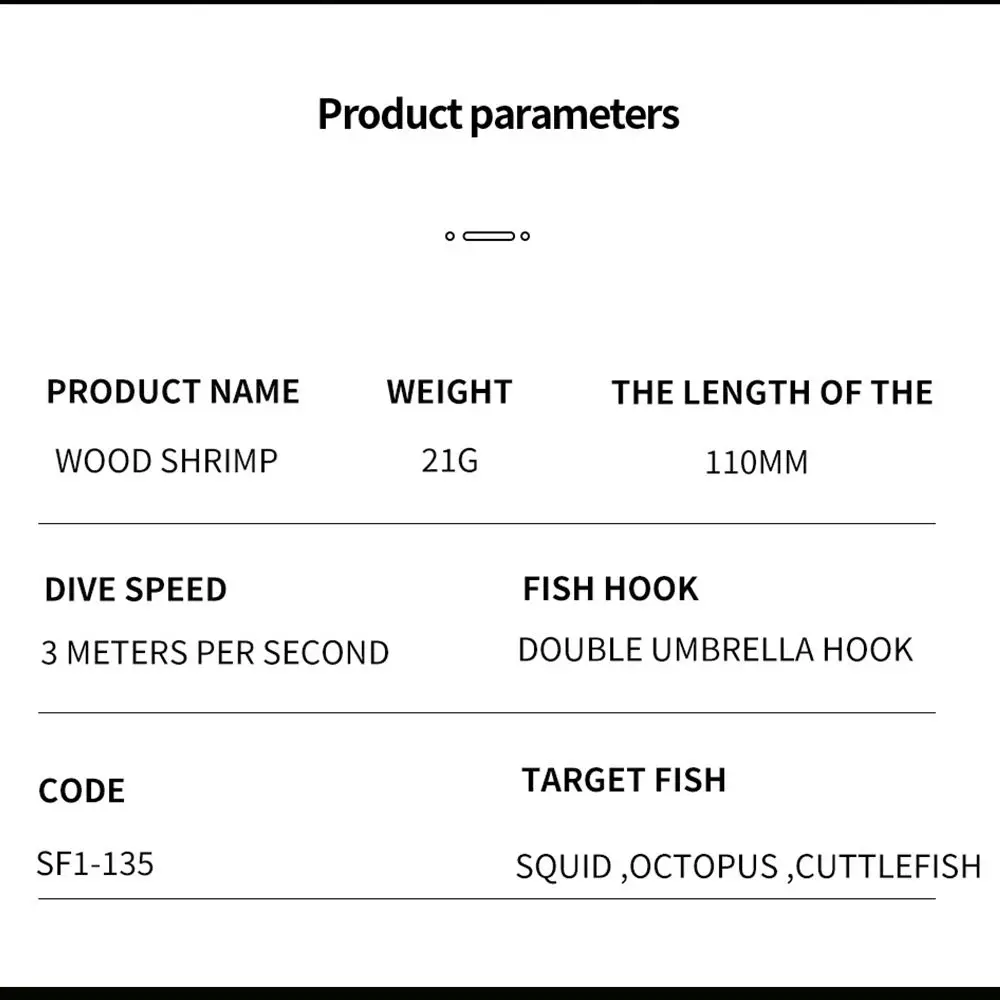1000x1000 pixels.
Task: Click the small left dot of the divider ornament
Action: point(450,236)
